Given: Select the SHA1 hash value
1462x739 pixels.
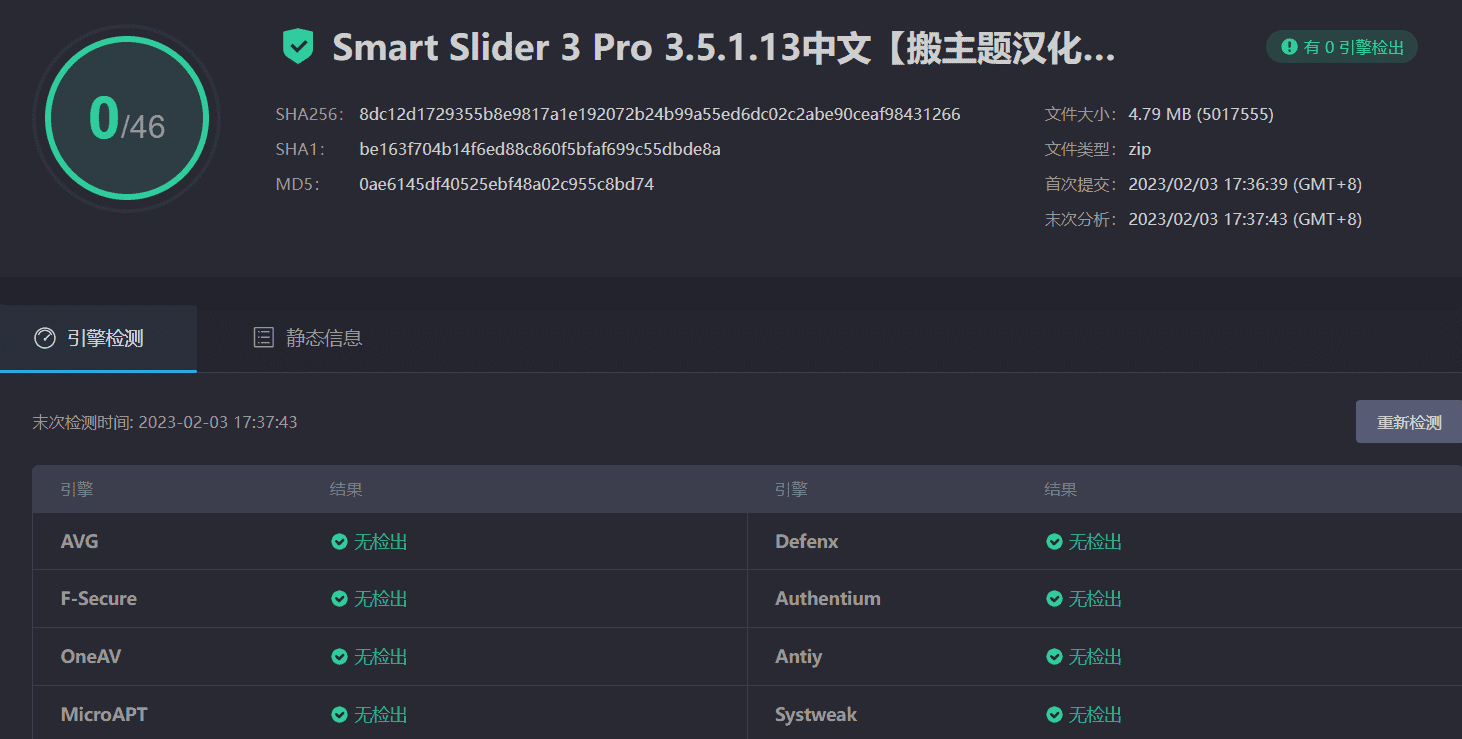Looking at the screenshot, I should [x=540, y=150].
